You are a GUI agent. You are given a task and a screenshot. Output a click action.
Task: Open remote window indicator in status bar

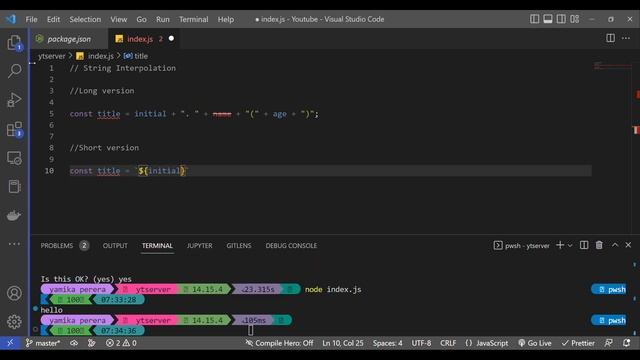pos(10,343)
